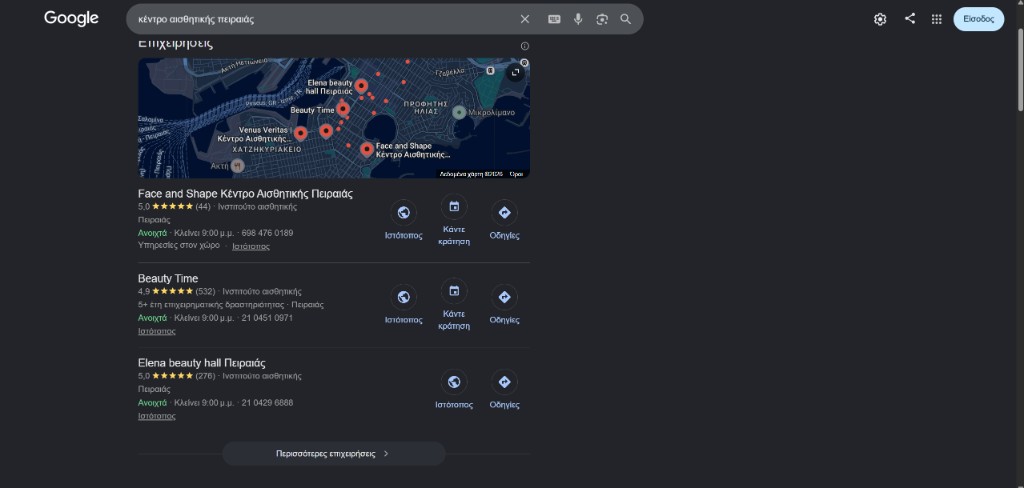1024x488 pixels.
Task: Open the info icon next to Επιχειρήσεις
Action: 524,46
